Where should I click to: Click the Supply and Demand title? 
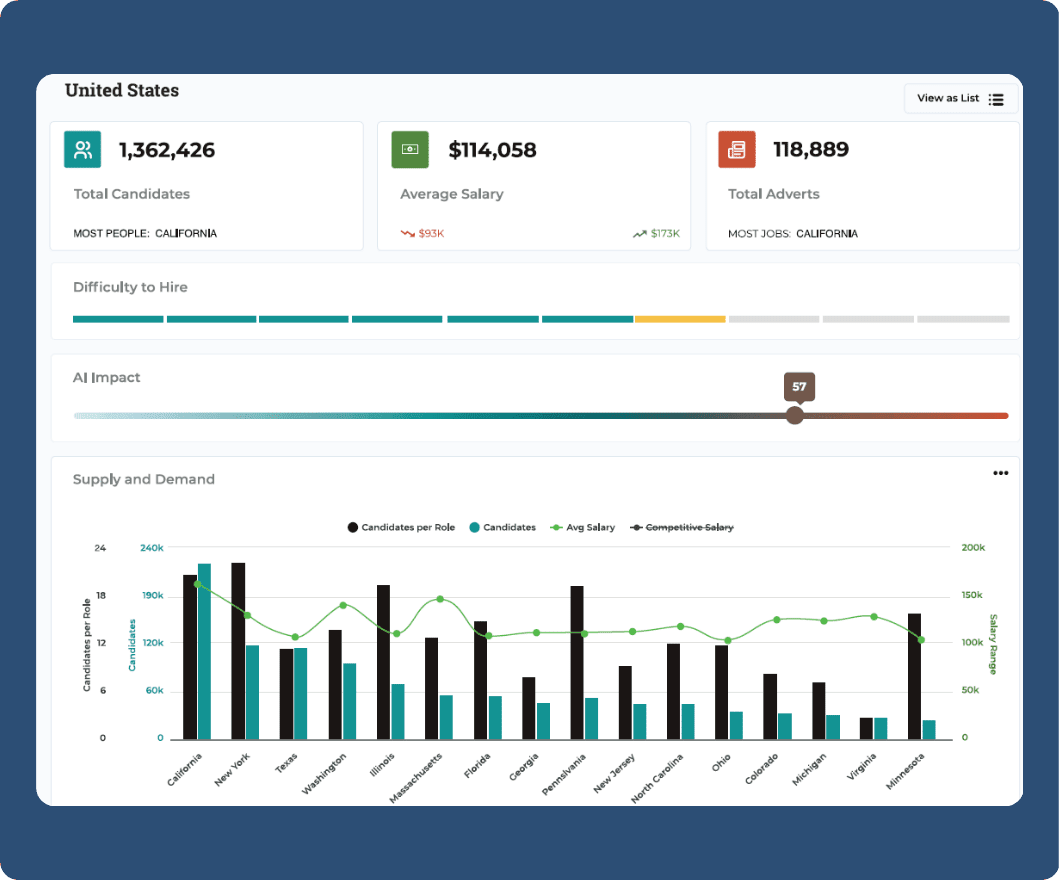pos(144,479)
